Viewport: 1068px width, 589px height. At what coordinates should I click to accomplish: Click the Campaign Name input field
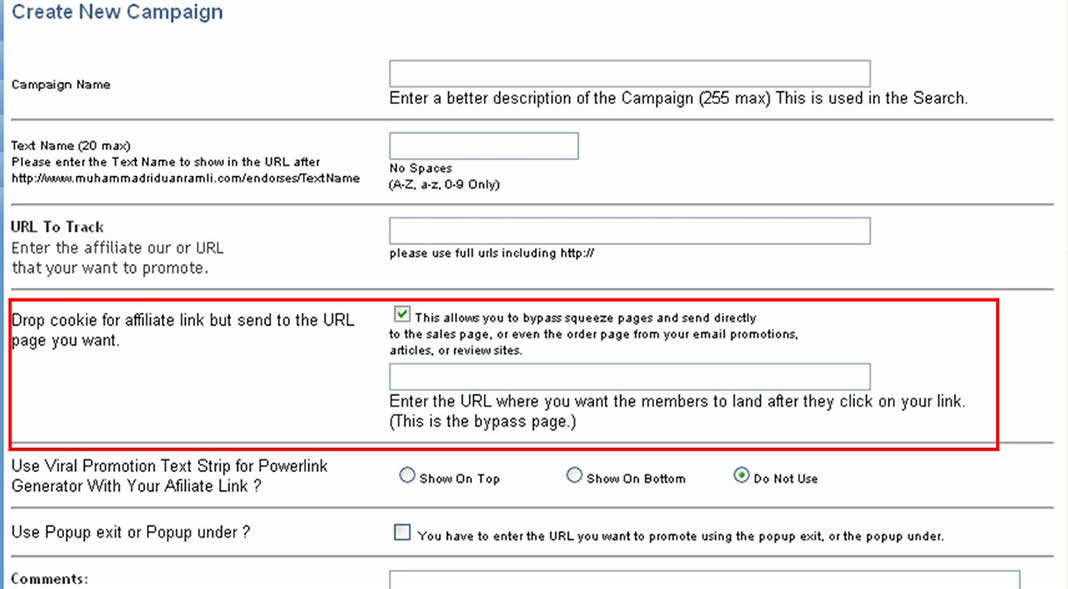click(x=629, y=74)
